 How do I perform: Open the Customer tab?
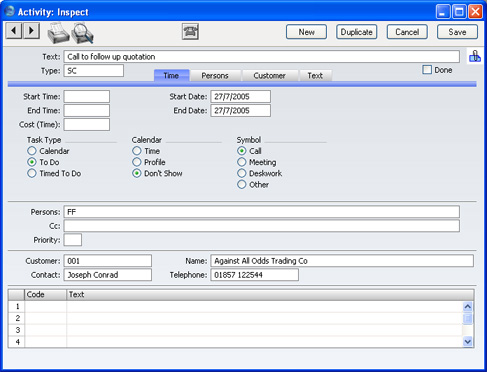point(269,76)
